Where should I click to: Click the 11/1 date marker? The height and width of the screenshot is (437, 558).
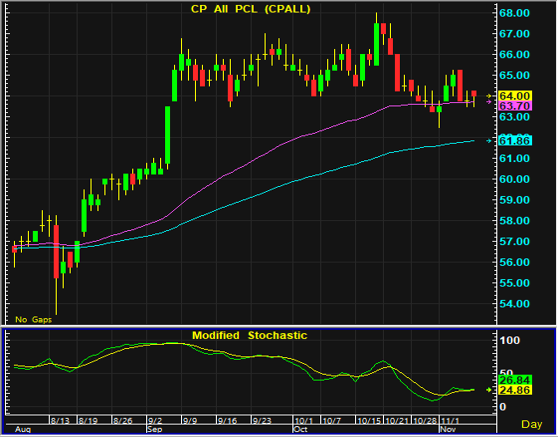click(x=448, y=421)
